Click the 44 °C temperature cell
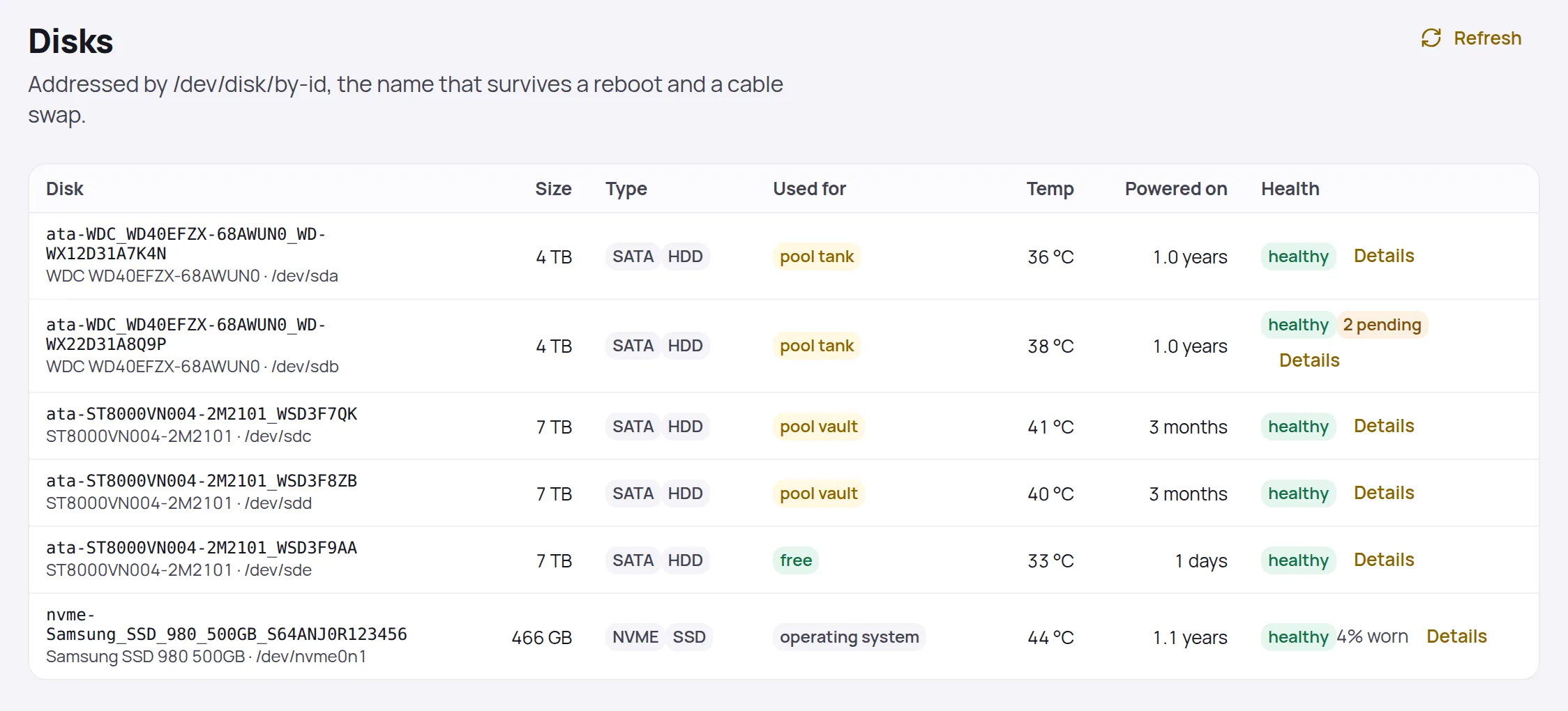Image resolution: width=1568 pixels, height=711 pixels. coord(1050,638)
